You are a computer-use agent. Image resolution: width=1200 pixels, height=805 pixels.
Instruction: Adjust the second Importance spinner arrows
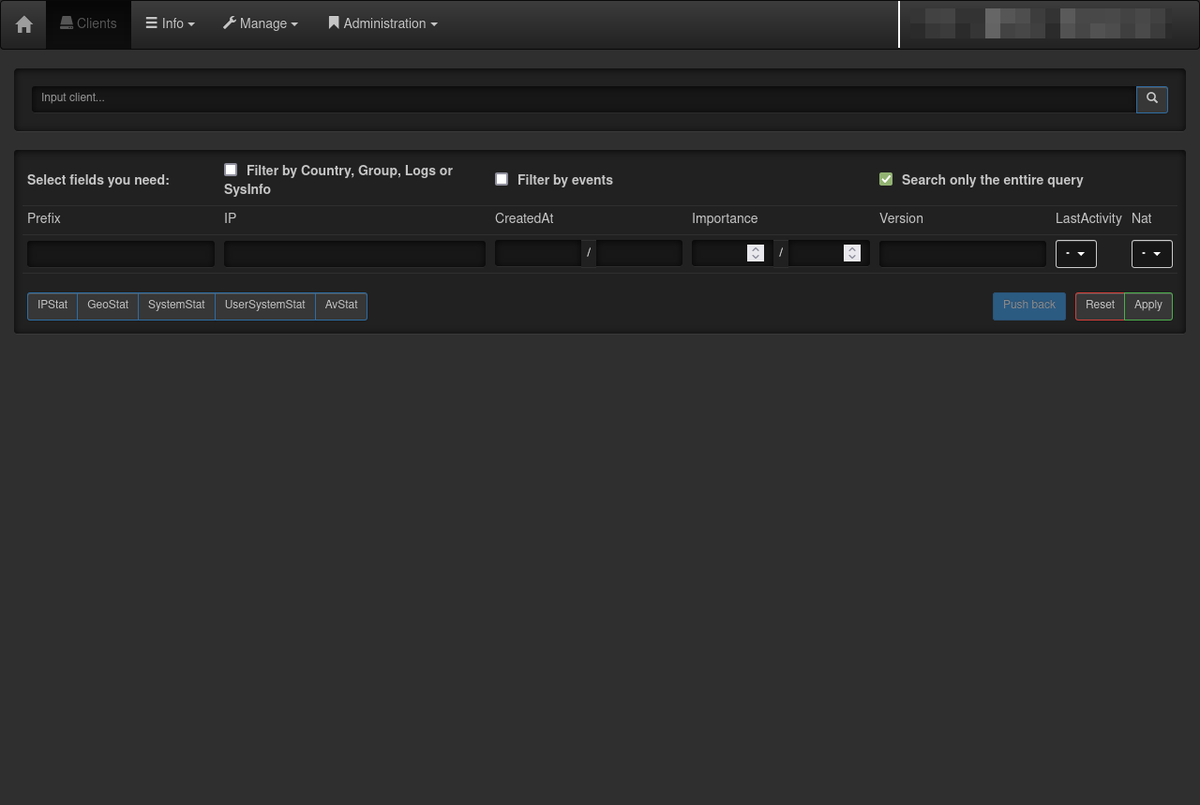852,254
